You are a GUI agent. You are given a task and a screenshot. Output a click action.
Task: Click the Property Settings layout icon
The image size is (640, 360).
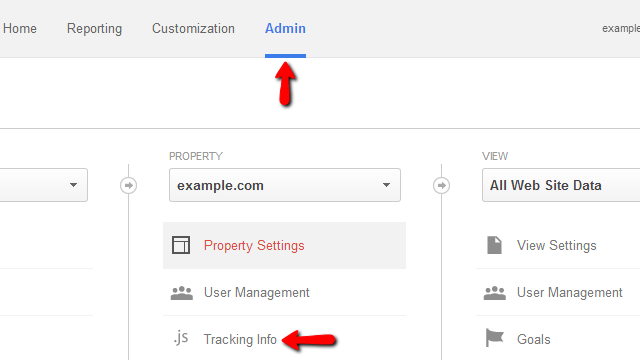[x=181, y=245]
